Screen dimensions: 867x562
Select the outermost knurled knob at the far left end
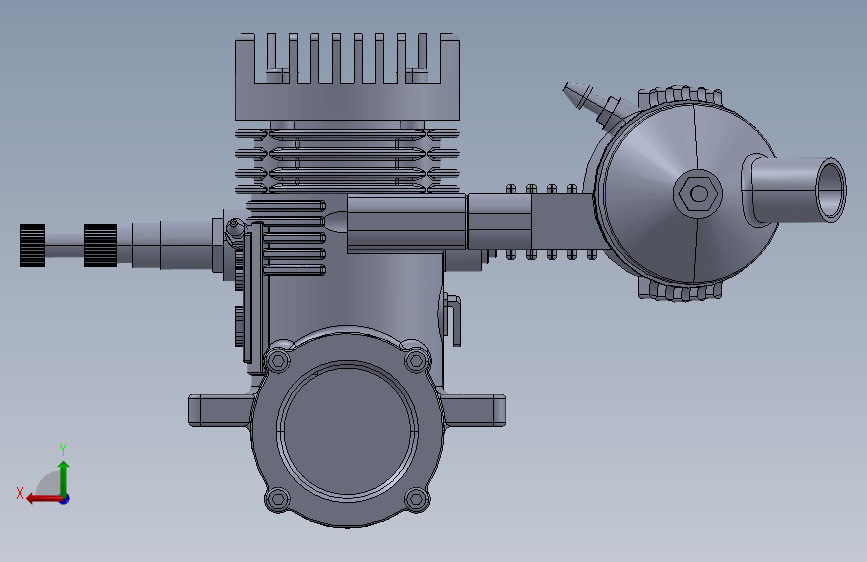pyautogui.click(x=32, y=246)
